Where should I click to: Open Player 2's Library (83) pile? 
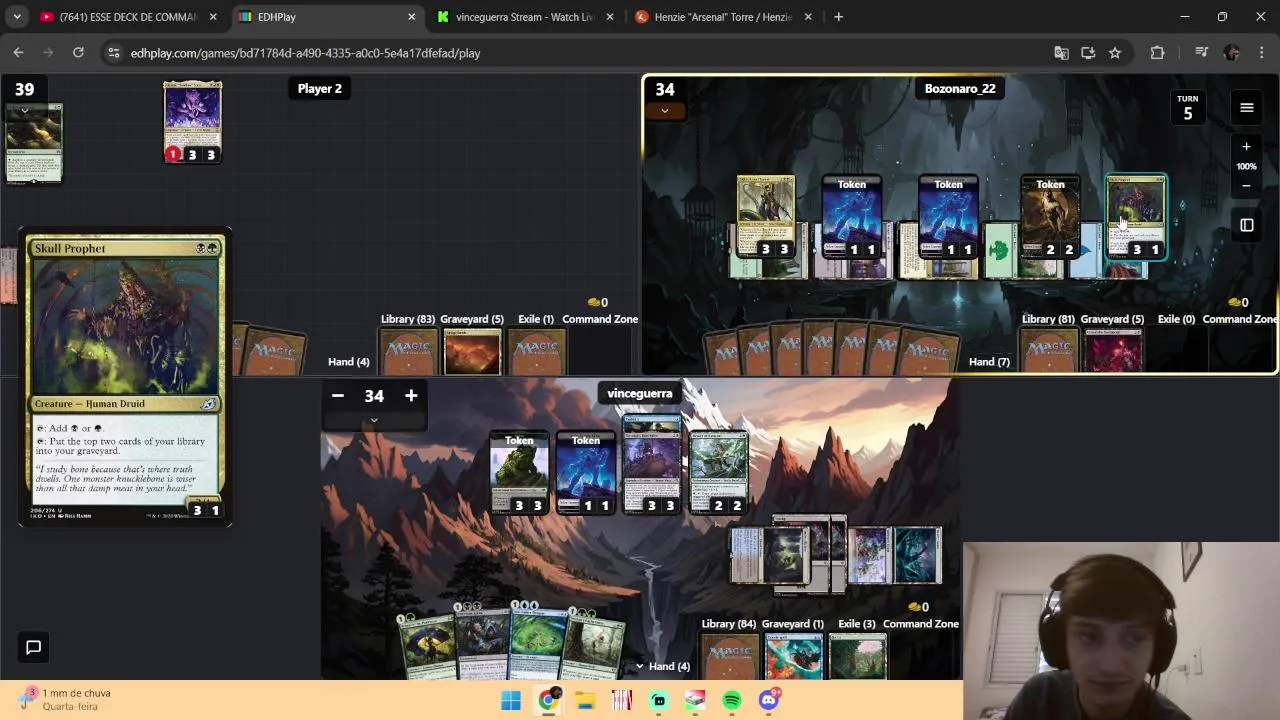click(408, 350)
